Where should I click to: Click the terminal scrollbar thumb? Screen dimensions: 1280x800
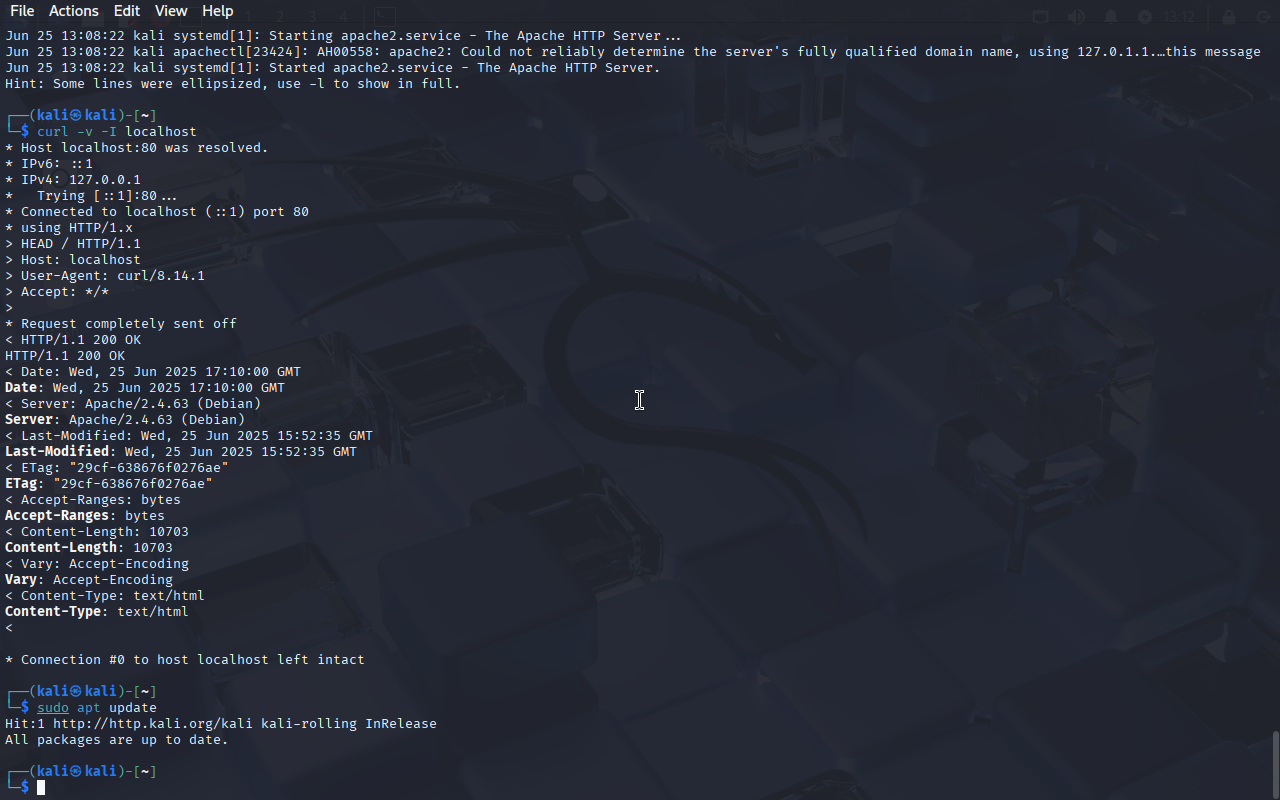point(1275,764)
